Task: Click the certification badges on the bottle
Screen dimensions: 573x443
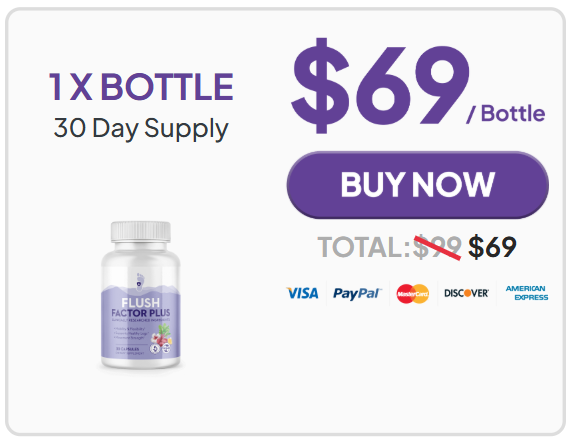Action: (x=161, y=349)
